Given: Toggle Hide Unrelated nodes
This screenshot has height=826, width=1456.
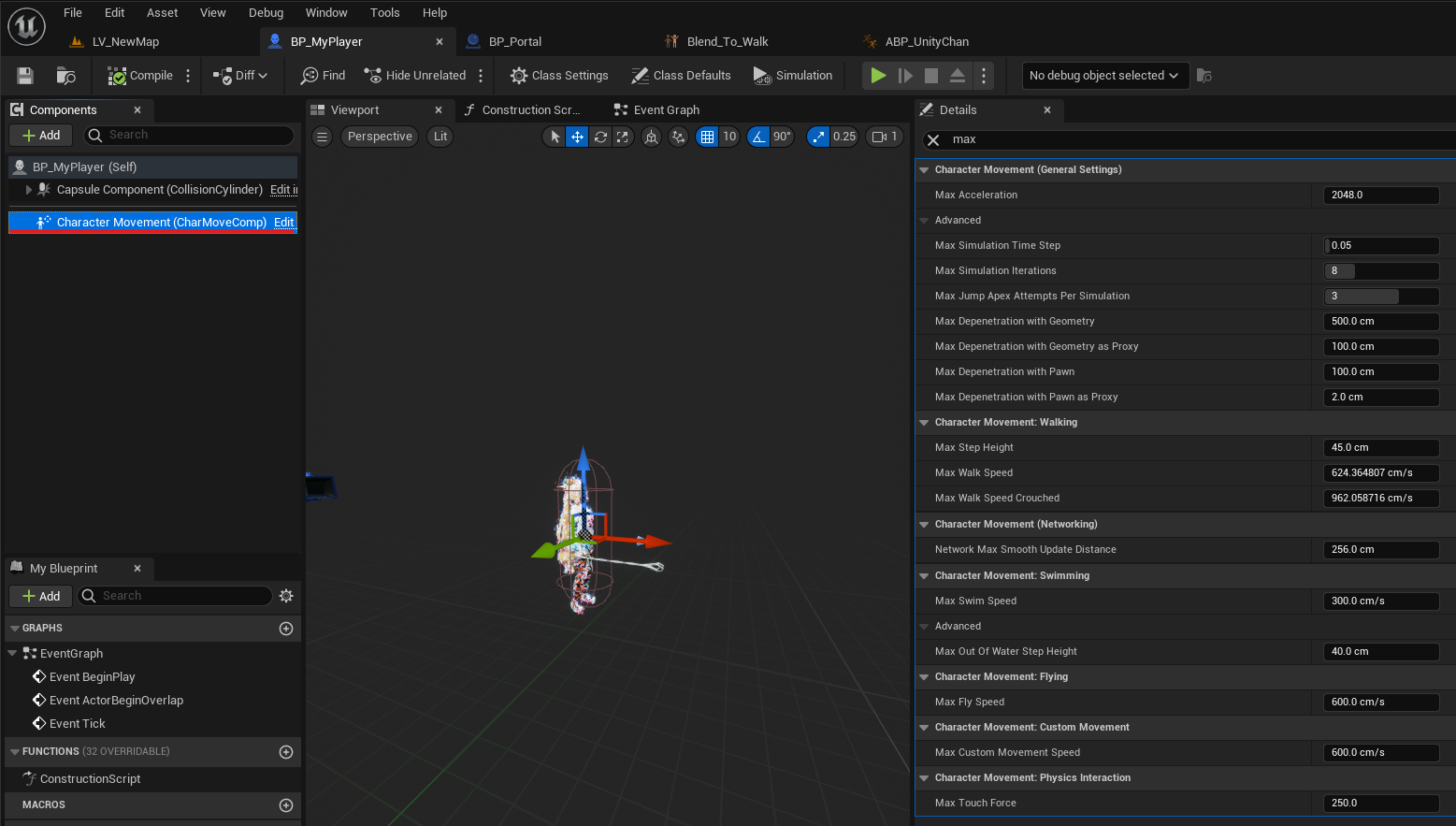Looking at the screenshot, I should tap(414, 76).
